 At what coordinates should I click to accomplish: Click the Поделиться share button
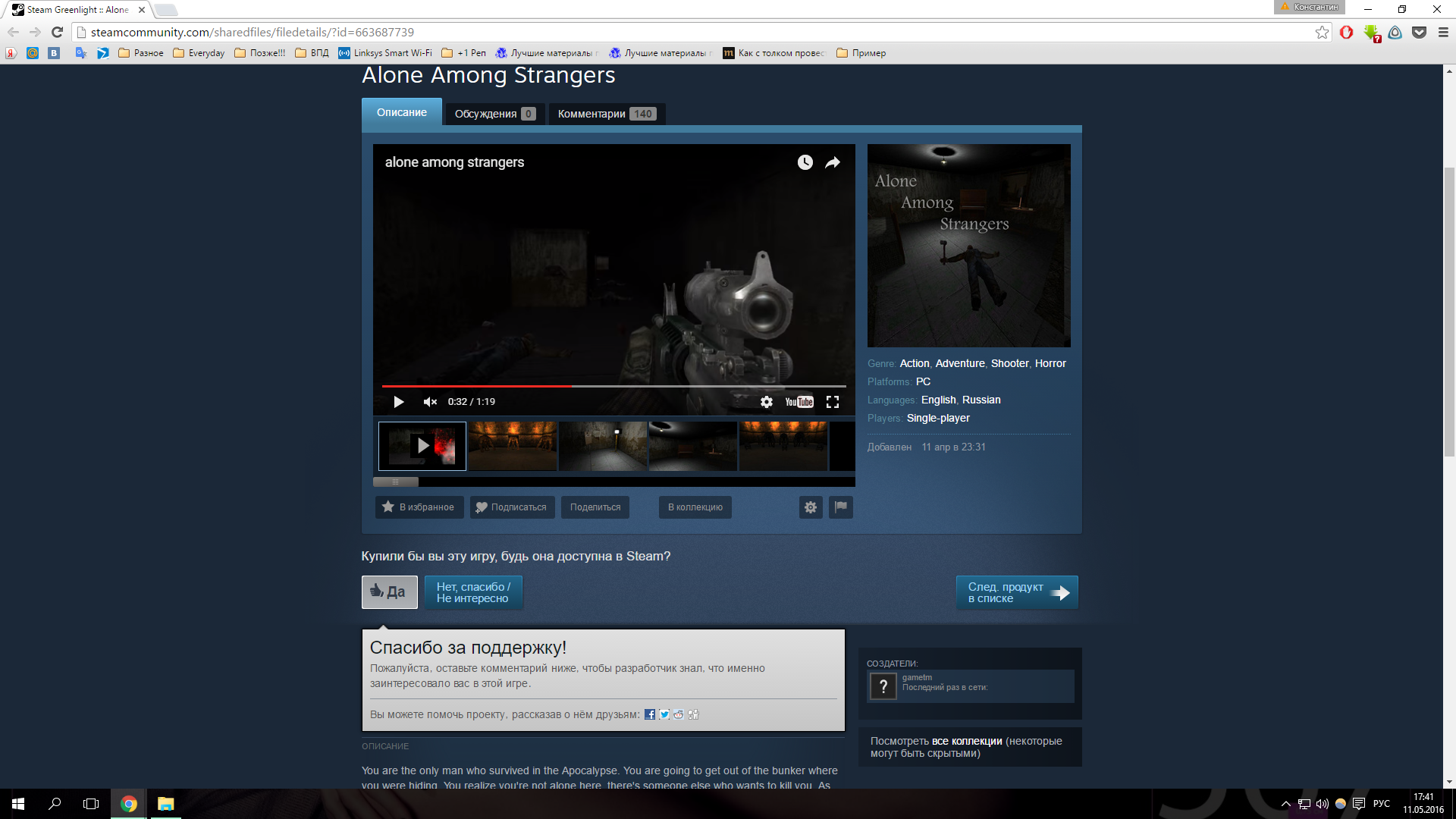pos(595,507)
